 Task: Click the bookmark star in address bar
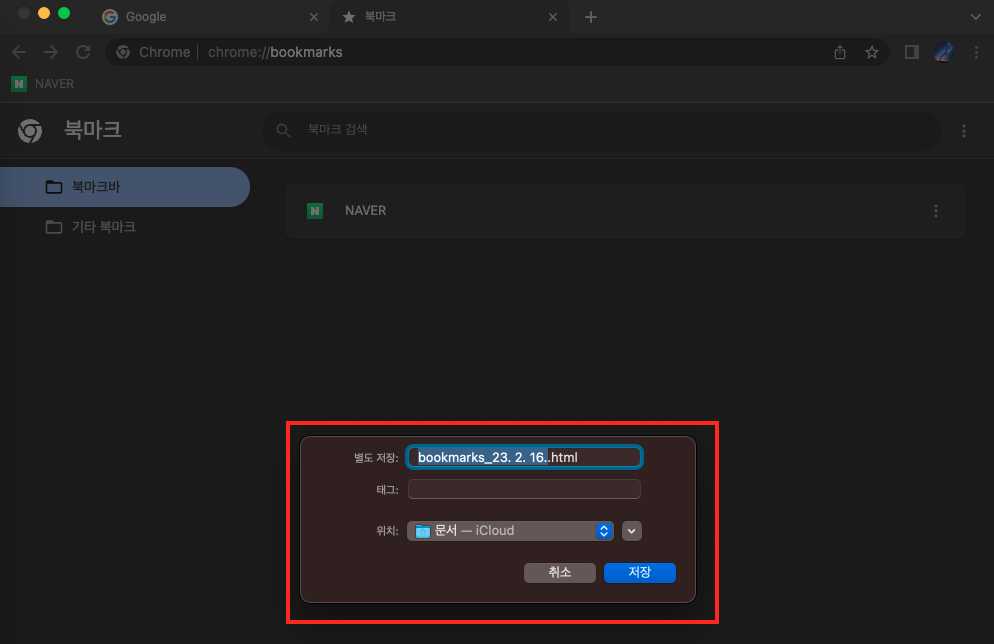(872, 52)
